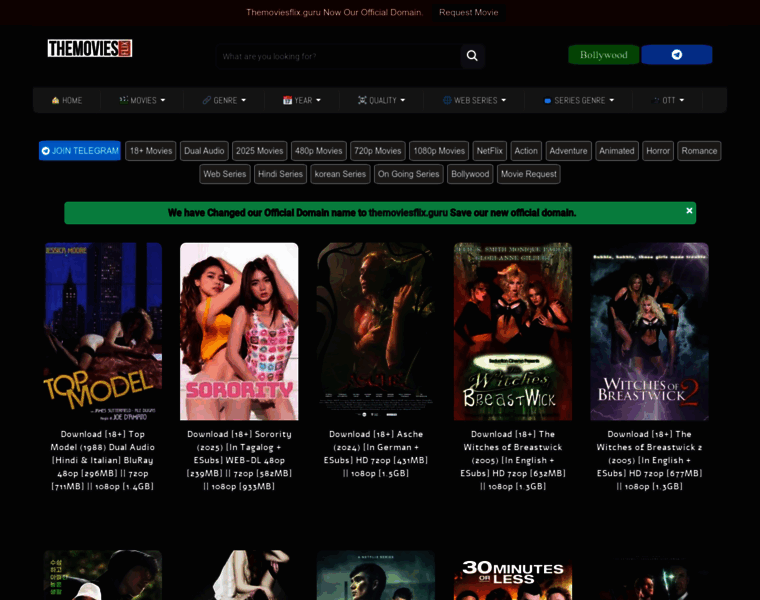The height and width of the screenshot is (600, 760).
Task: Open Download Asche (2024) link
Action: coord(376,454)
